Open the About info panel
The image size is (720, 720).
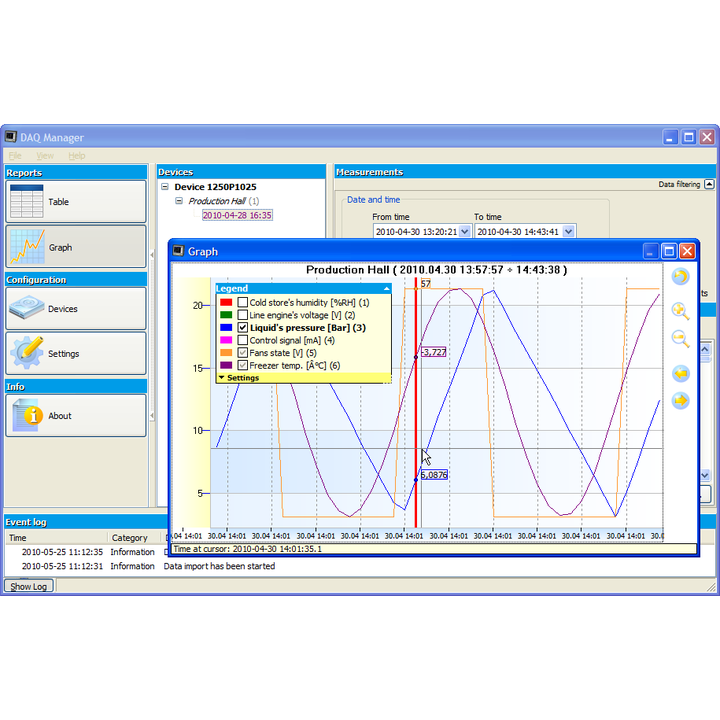(x=75, y=416)
